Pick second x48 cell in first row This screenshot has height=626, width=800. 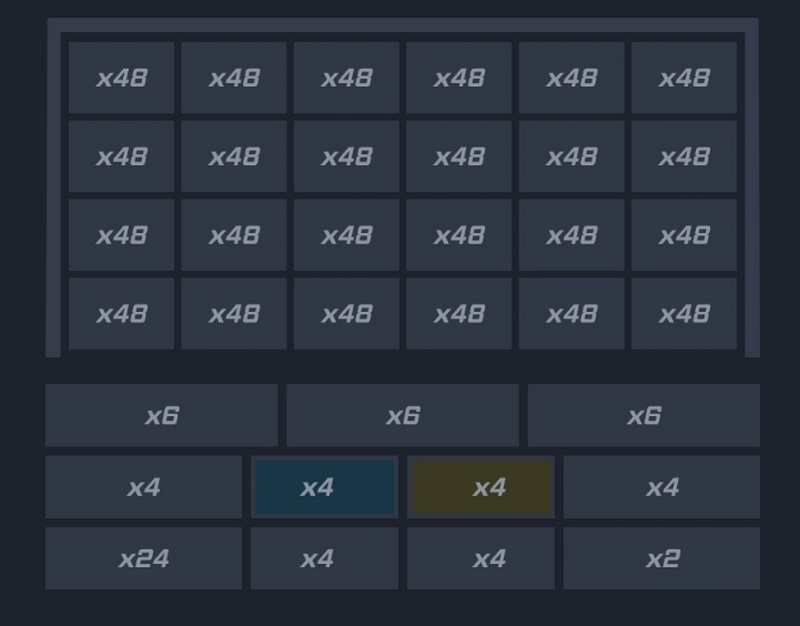click(234, 77)
